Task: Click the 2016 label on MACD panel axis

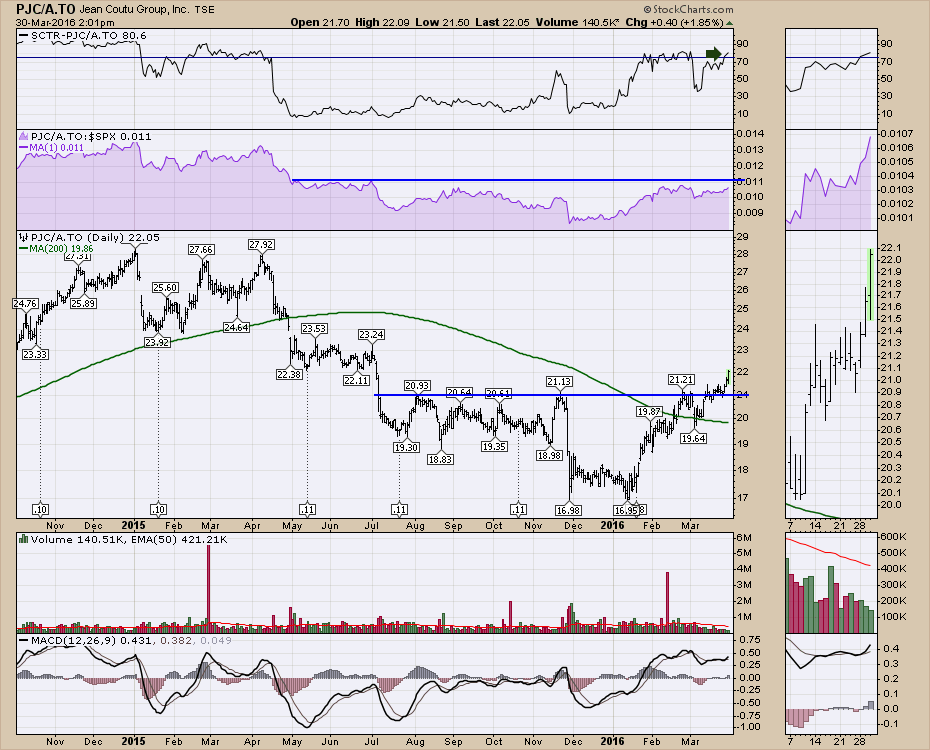Action: [612, 741]
